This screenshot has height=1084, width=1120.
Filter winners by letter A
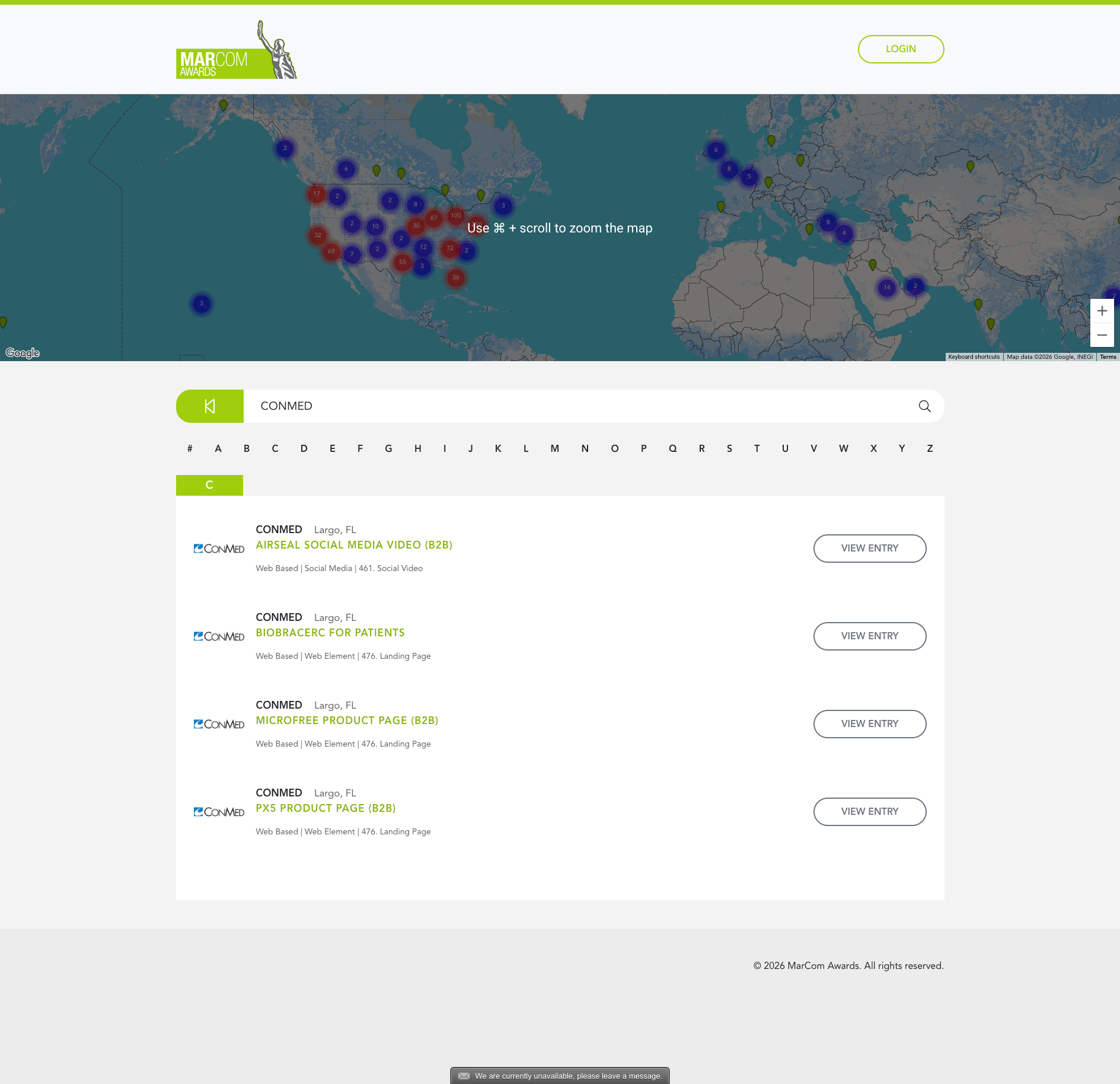coord(218,449)
